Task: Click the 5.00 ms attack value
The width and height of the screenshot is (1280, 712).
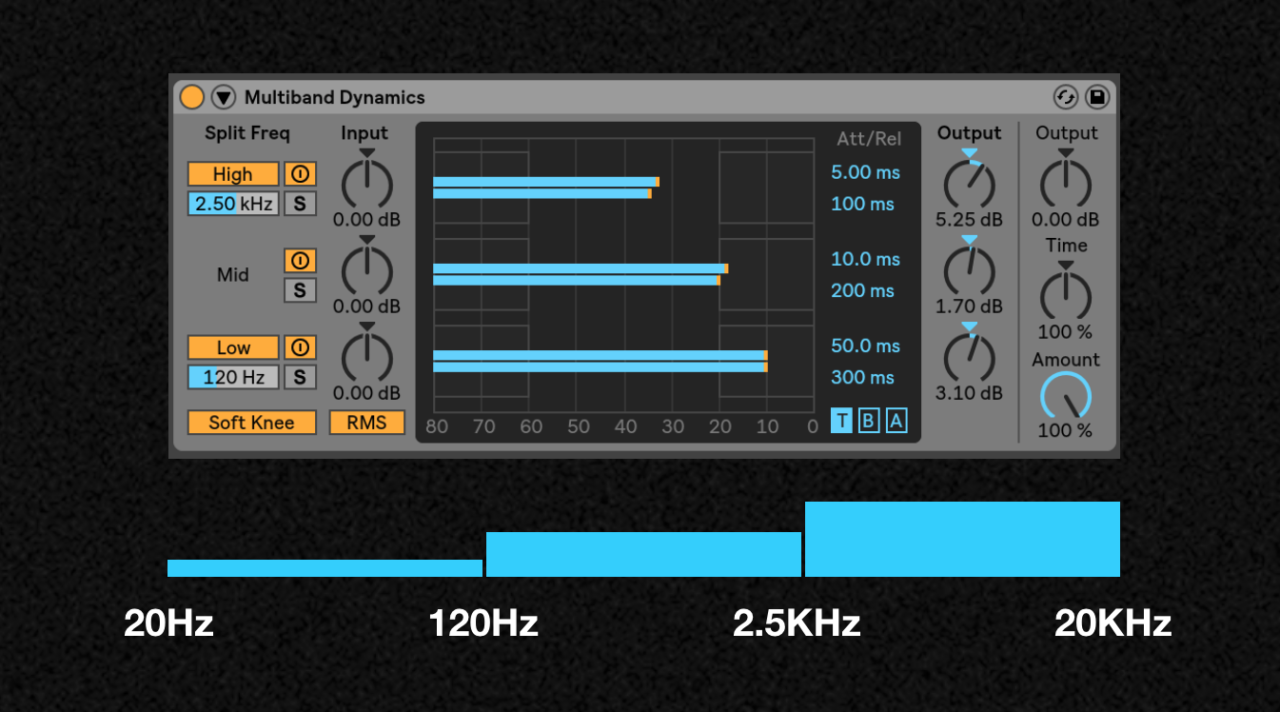Action: (866, 172)
